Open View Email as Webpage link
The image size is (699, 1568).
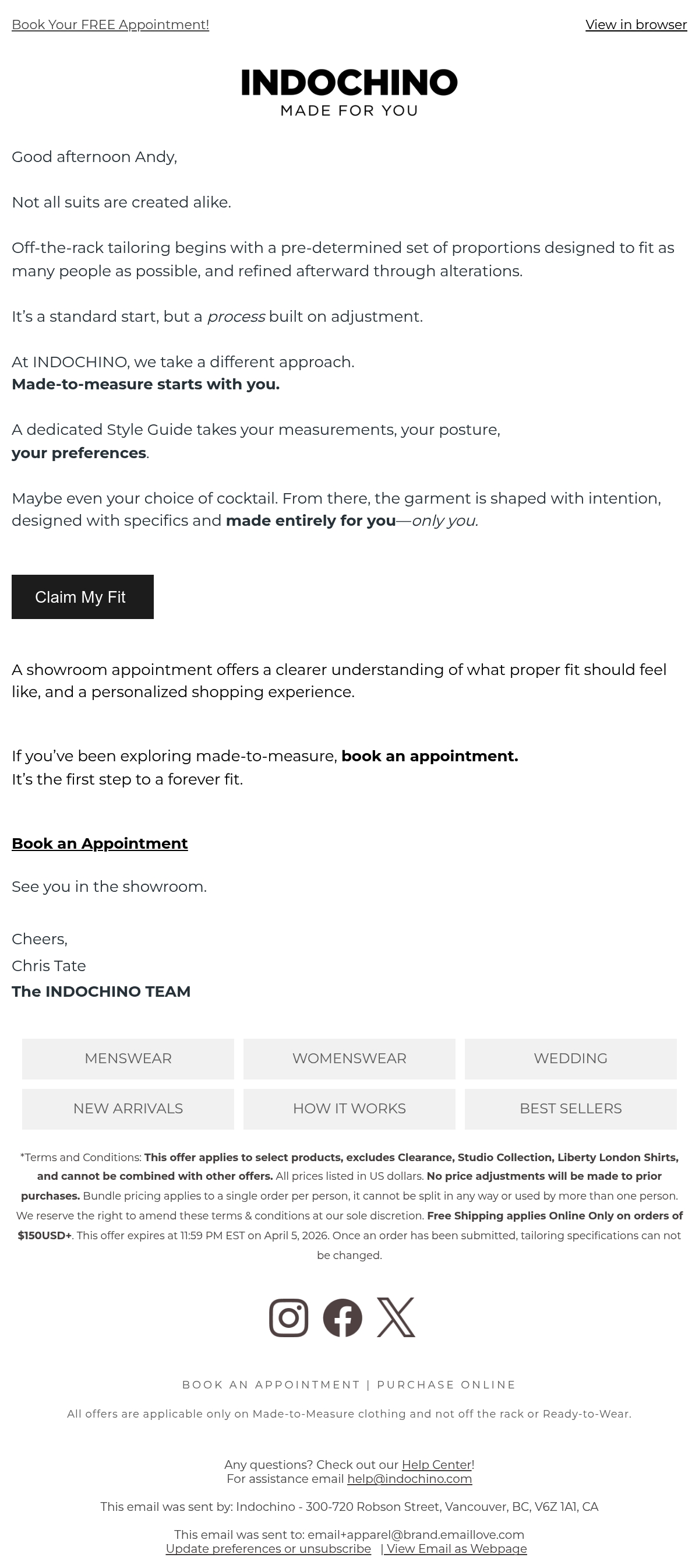(454, 1549)
